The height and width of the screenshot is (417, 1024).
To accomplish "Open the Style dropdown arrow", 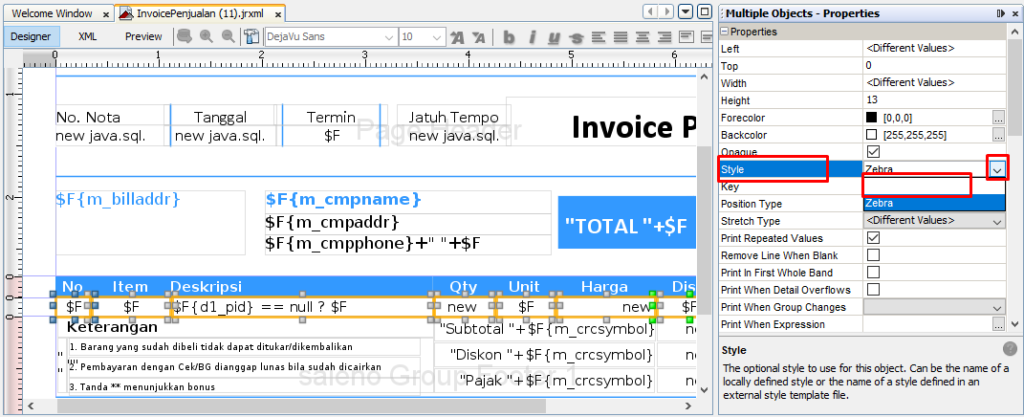I will coord(997,170).
